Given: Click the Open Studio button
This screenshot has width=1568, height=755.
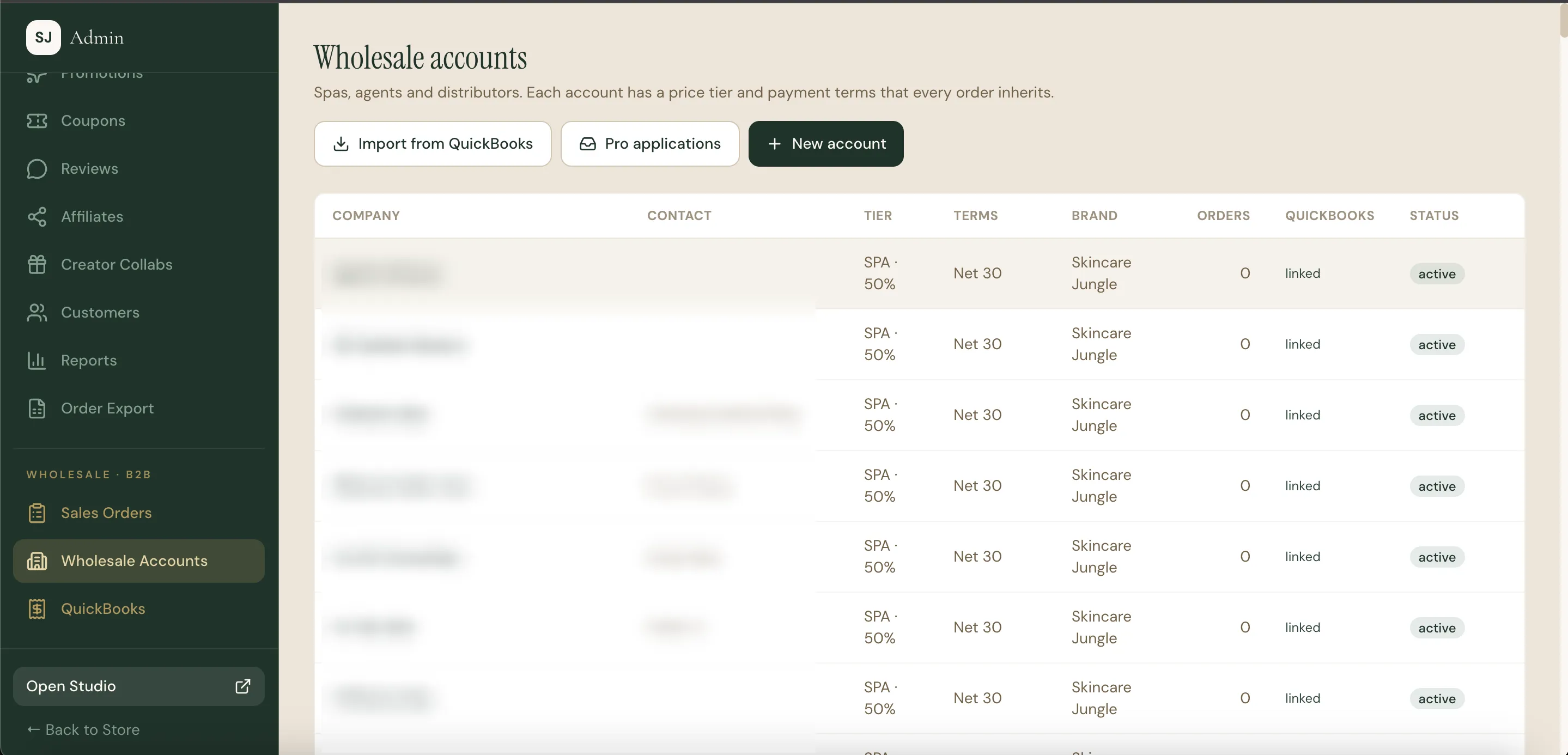Looking at the screenshot, I should point(139,686).
